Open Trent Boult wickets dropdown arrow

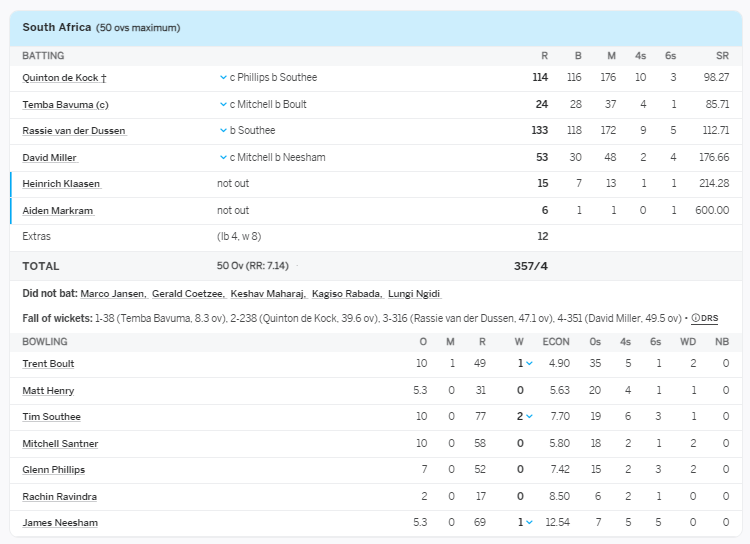point(529,364)
